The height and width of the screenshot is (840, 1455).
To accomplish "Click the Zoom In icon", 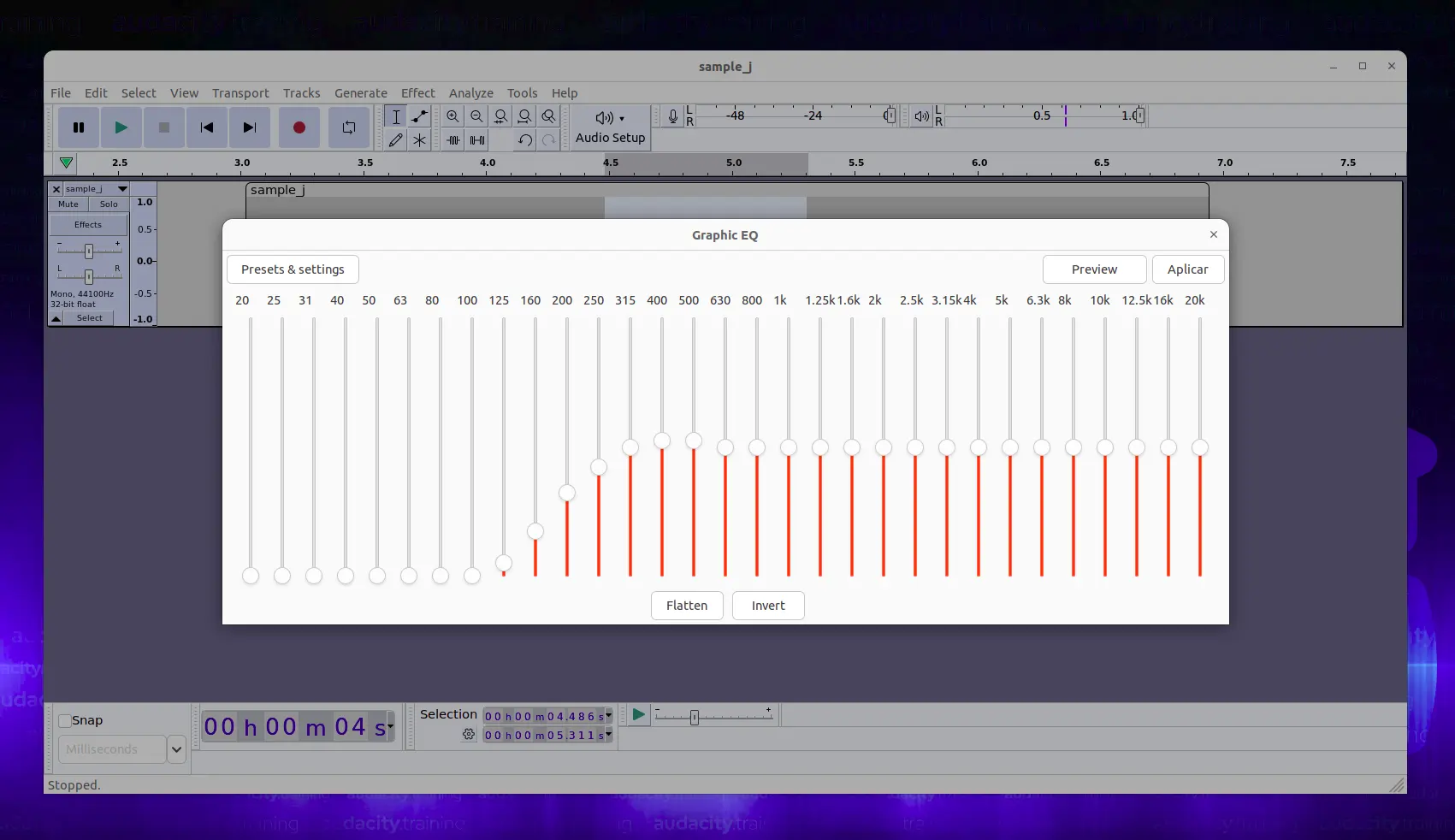I will click(453, 116).
